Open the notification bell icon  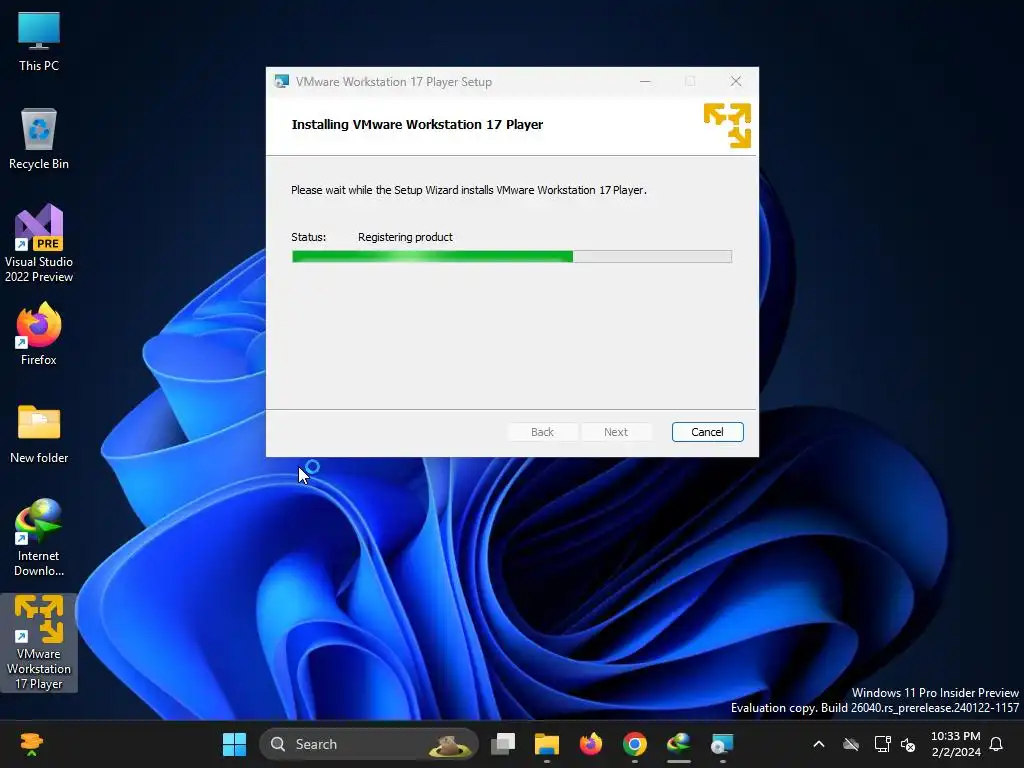996,744
